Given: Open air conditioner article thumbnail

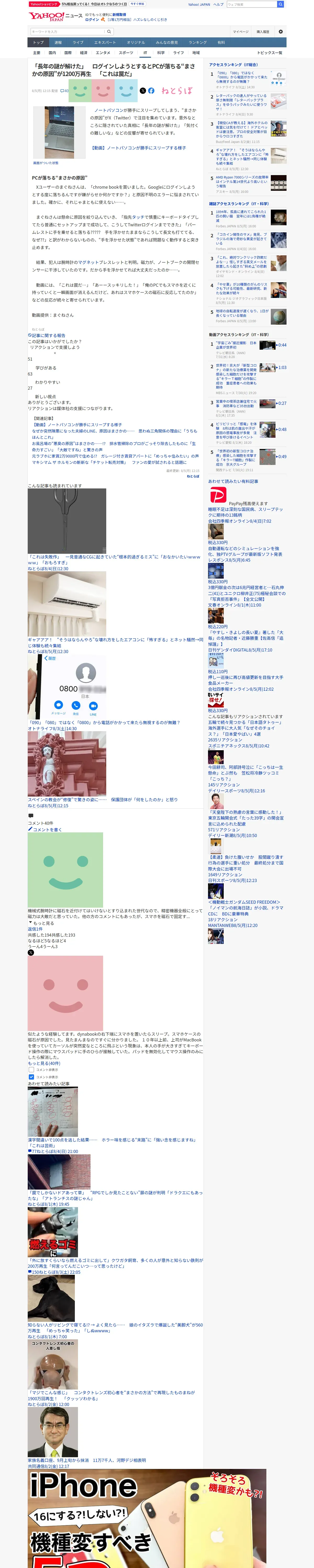Looking at the screenshot, I should click(x=66, y=604).
